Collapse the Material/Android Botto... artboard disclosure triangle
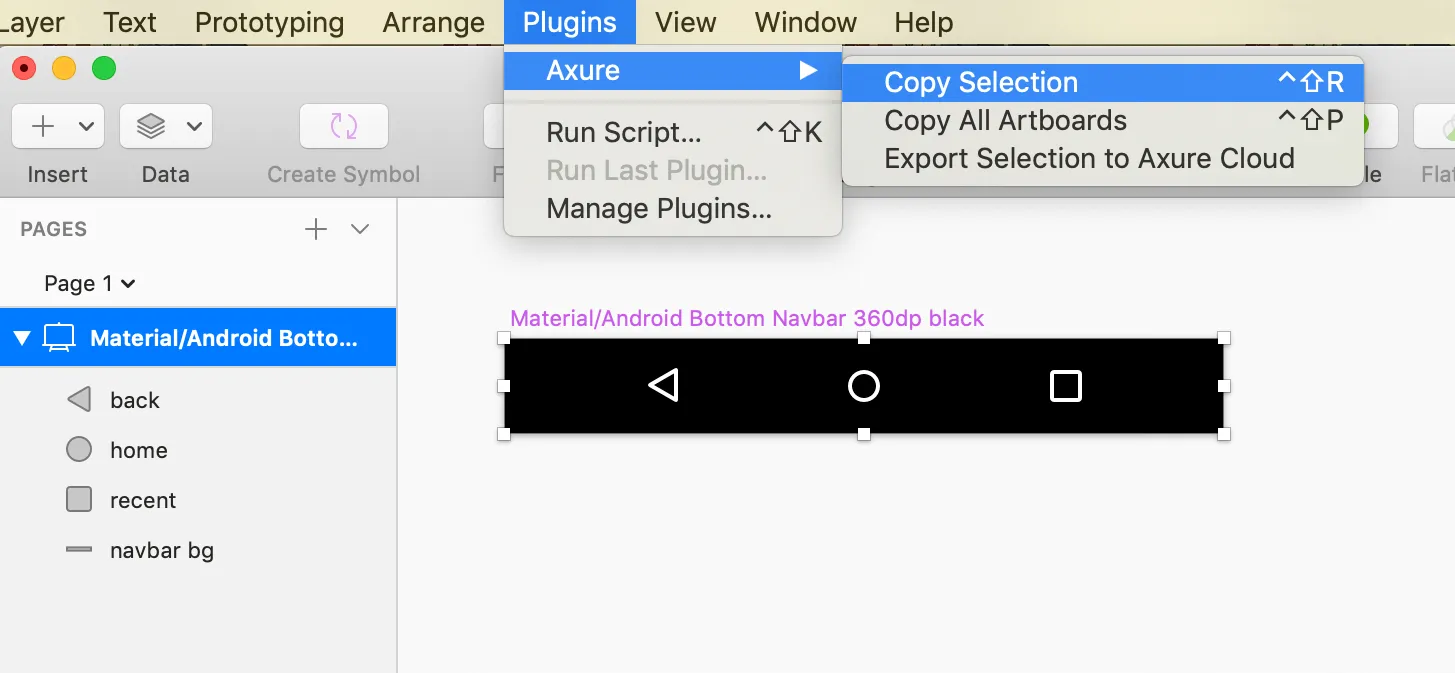1455x673 pixels. coord(21,337)
